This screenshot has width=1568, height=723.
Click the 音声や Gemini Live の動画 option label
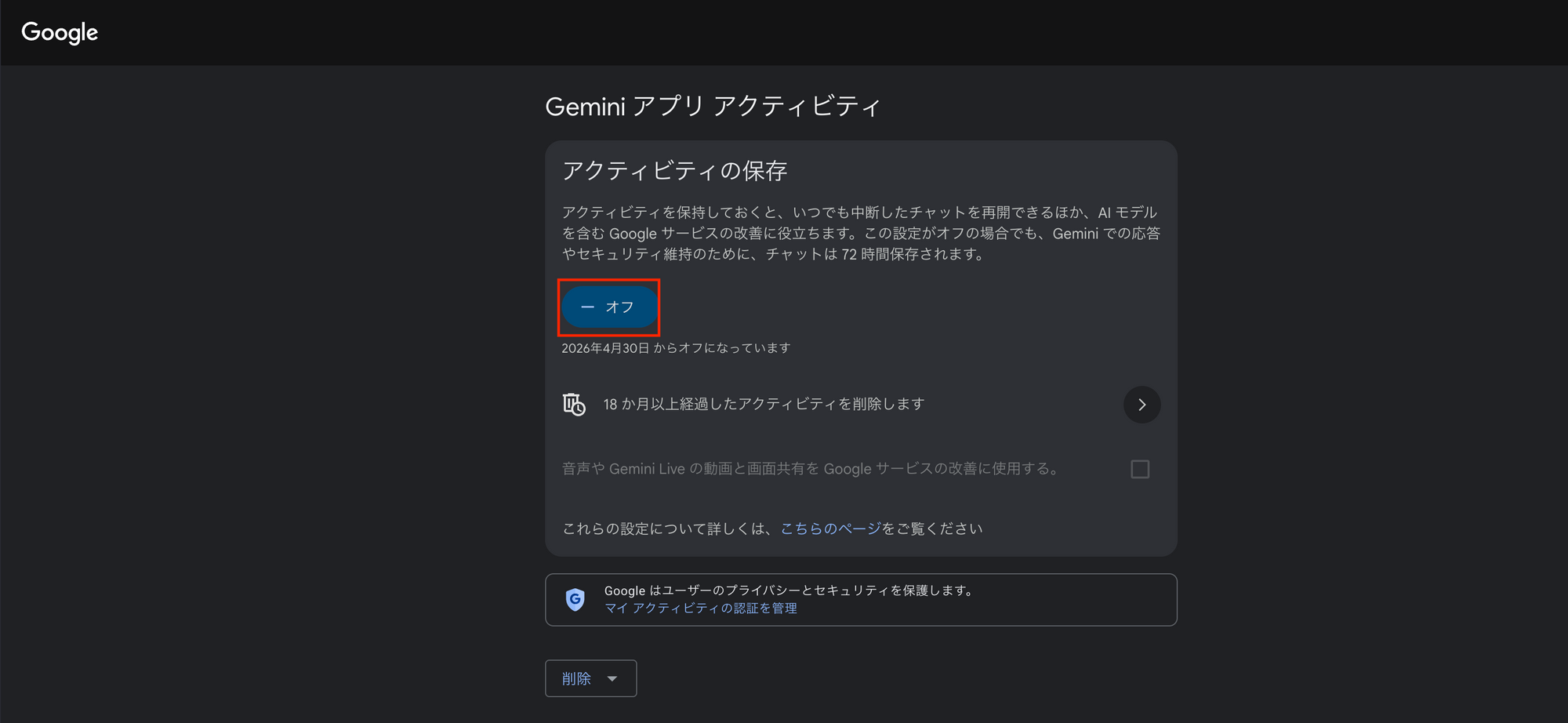click(x=812, y=469)
